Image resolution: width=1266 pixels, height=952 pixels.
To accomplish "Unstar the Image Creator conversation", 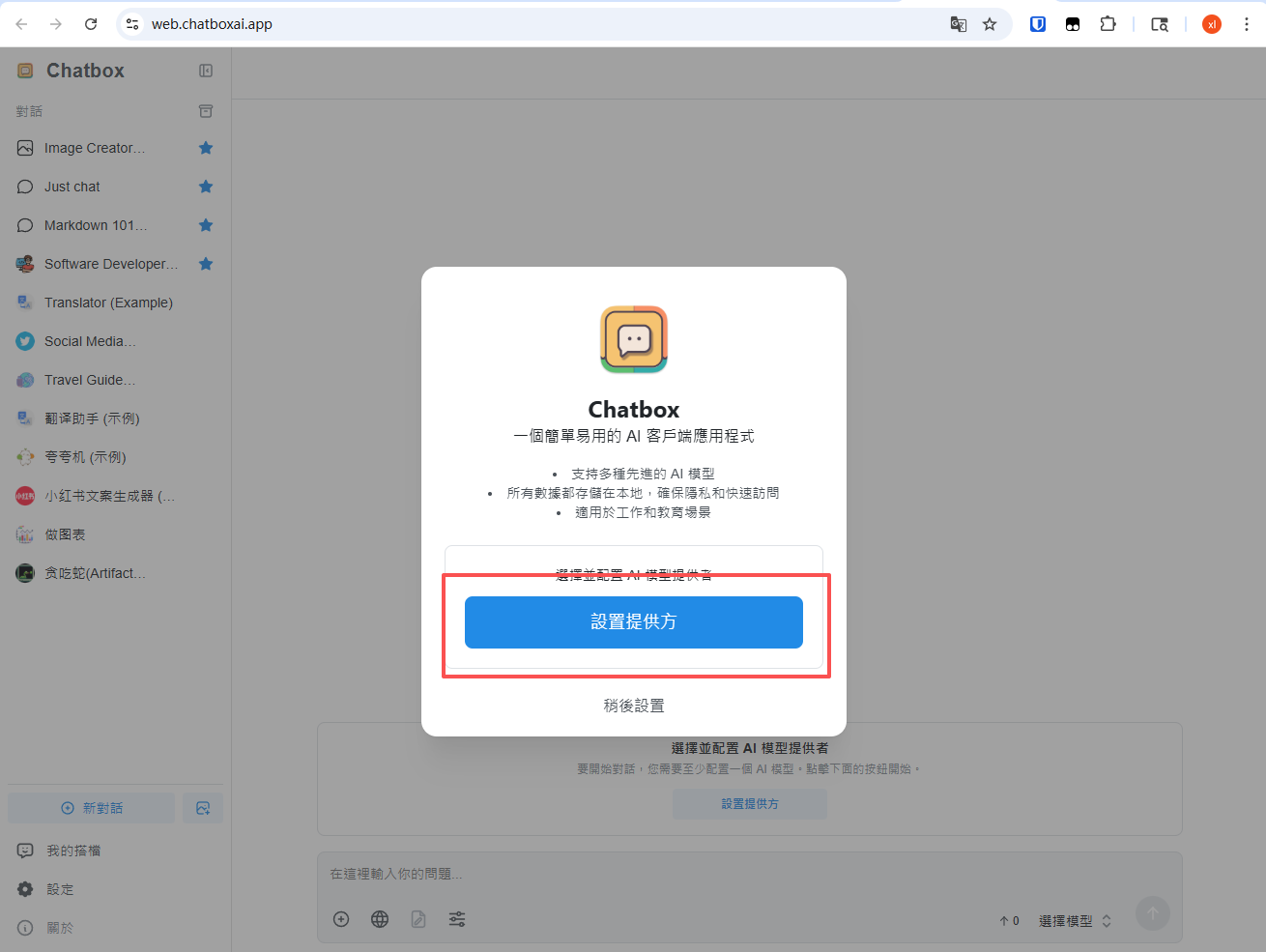I will pyautogui.click(x=206, y=148).
